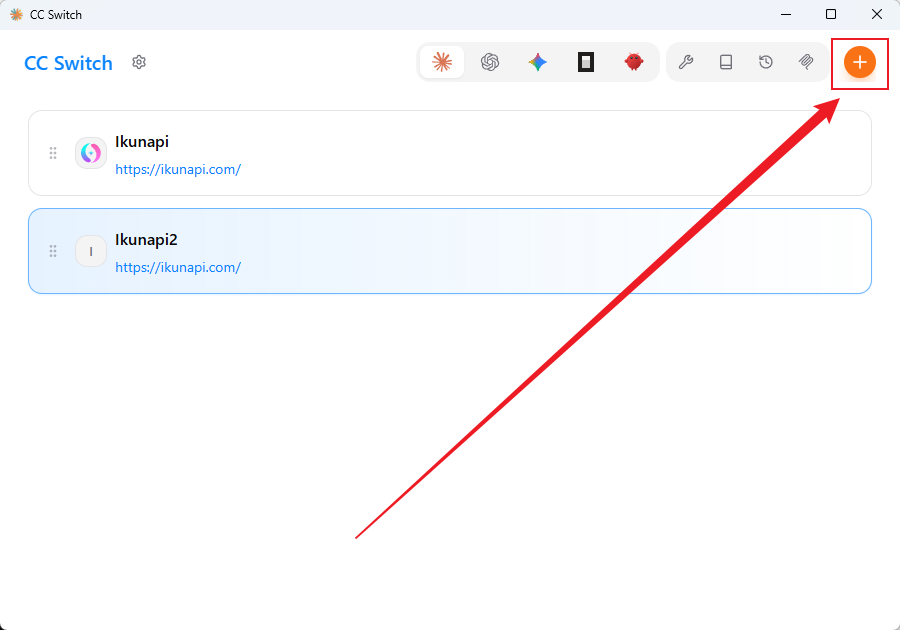Maximize the CC Switch window
Image resolution: width=900 pixels, height=630 pixels.
[x=831, y=14]
